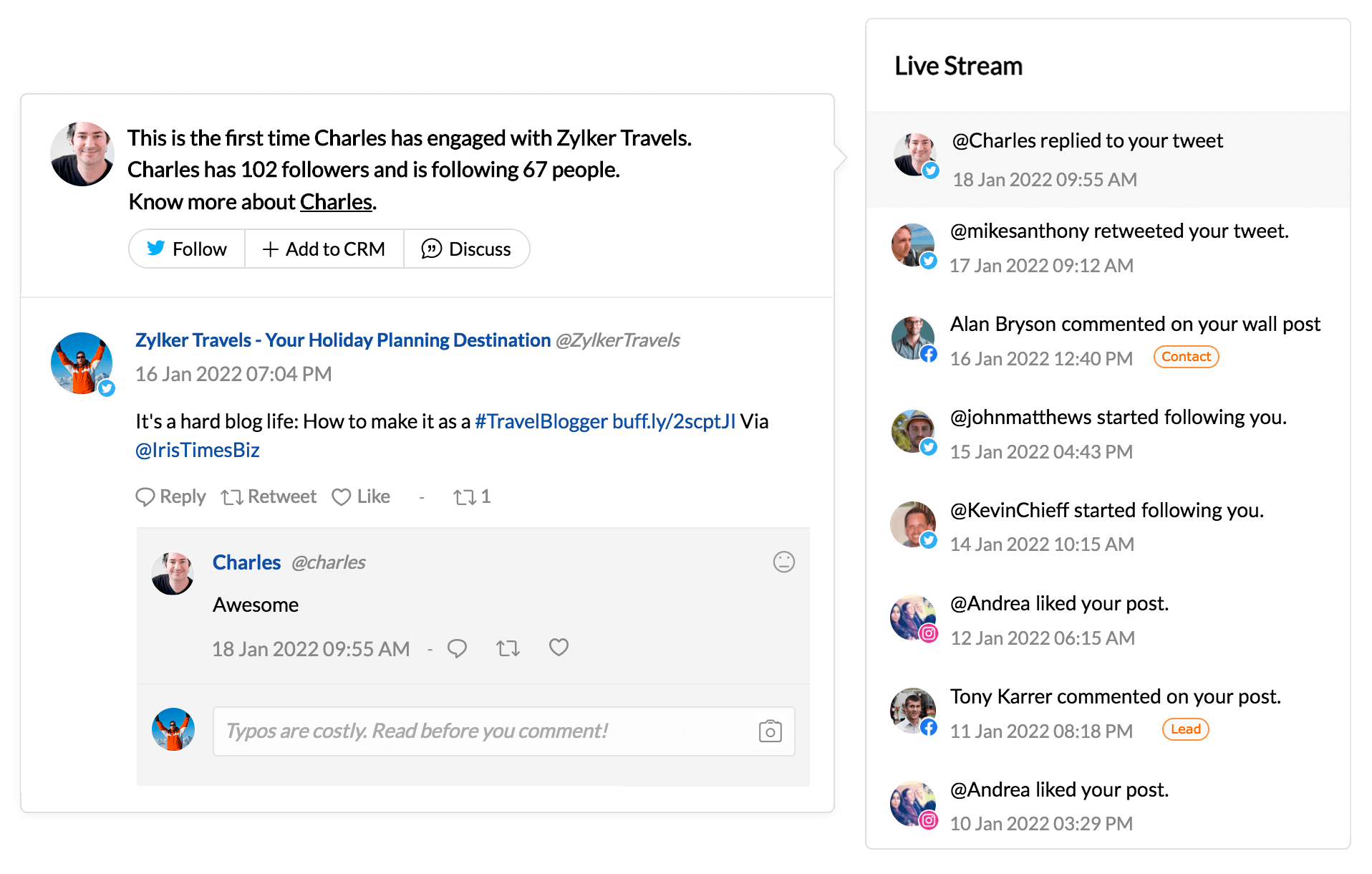Click @johnmatthews avatar in Live Stream

[x=913, y=431]
